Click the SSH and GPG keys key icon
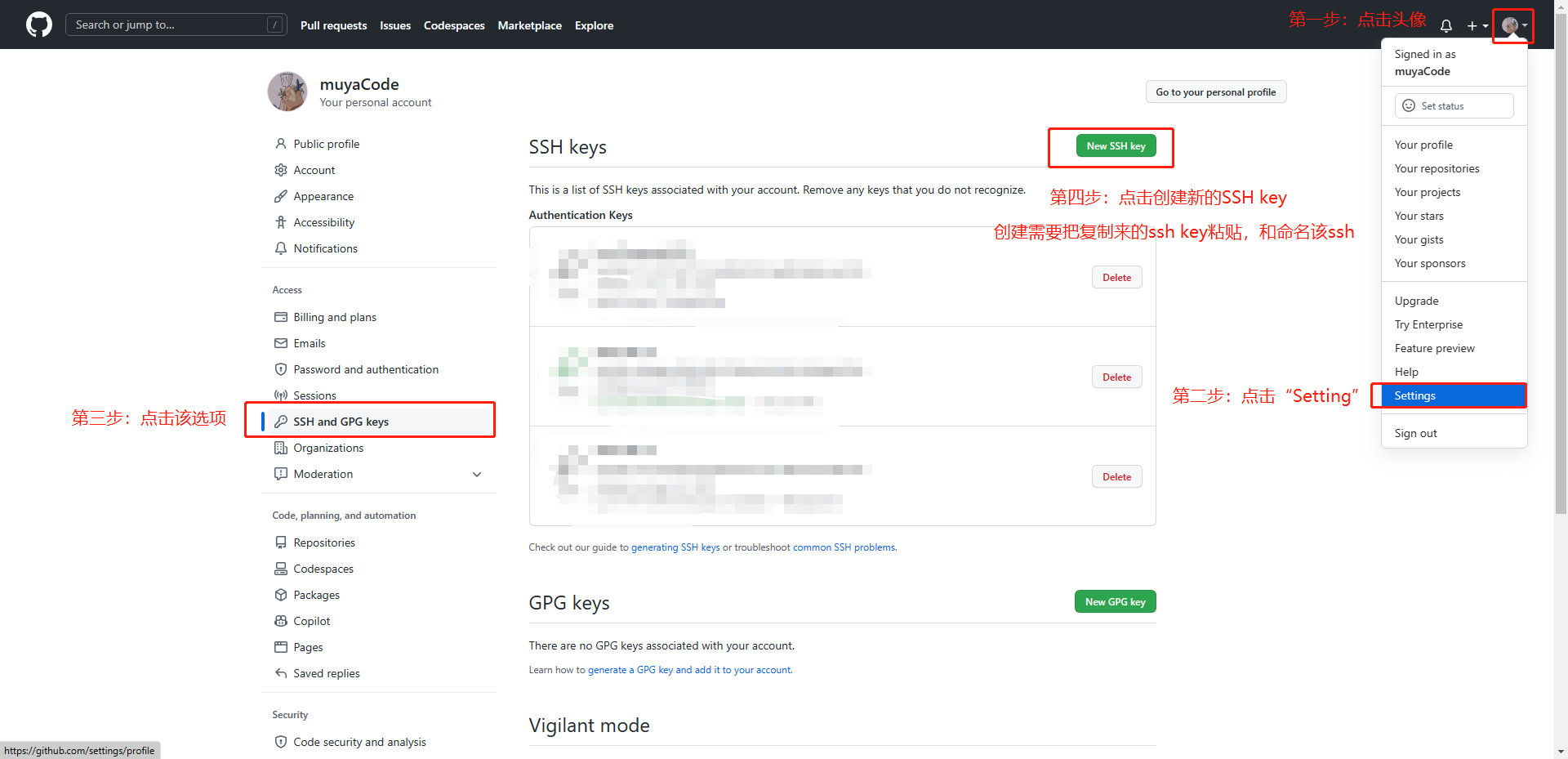Viewport: 1568px width, 759px height. [281, 422]
